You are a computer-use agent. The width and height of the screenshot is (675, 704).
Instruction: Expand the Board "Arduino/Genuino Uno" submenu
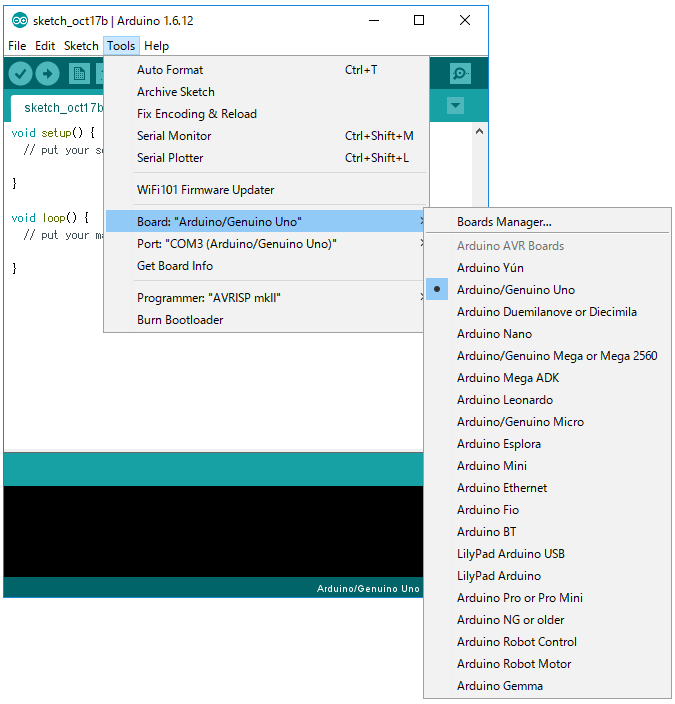(x=266, y=221)
